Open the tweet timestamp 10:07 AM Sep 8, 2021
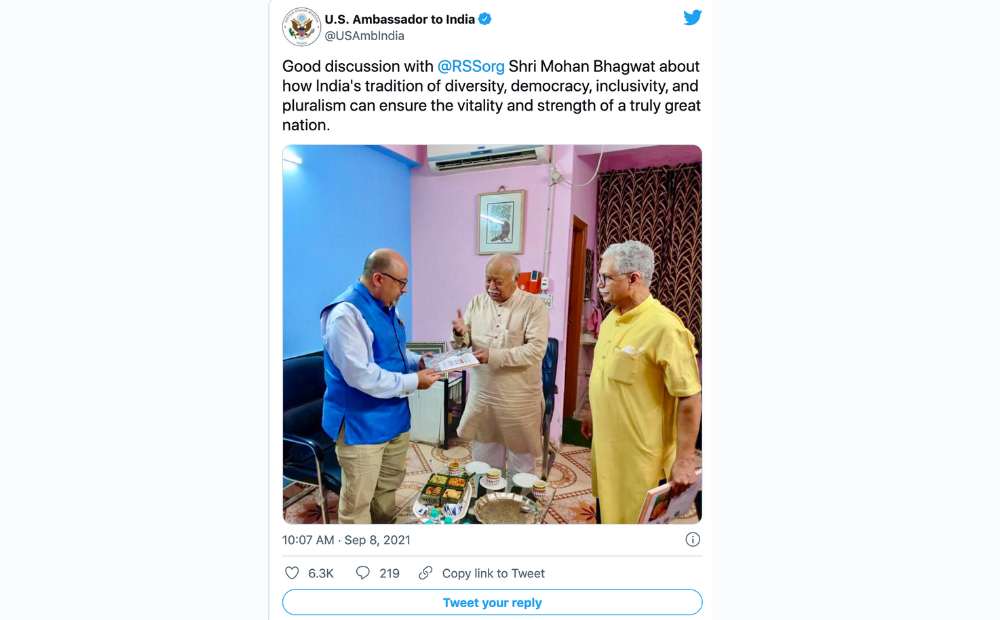 pyautogui.click(x=346, y=540)
